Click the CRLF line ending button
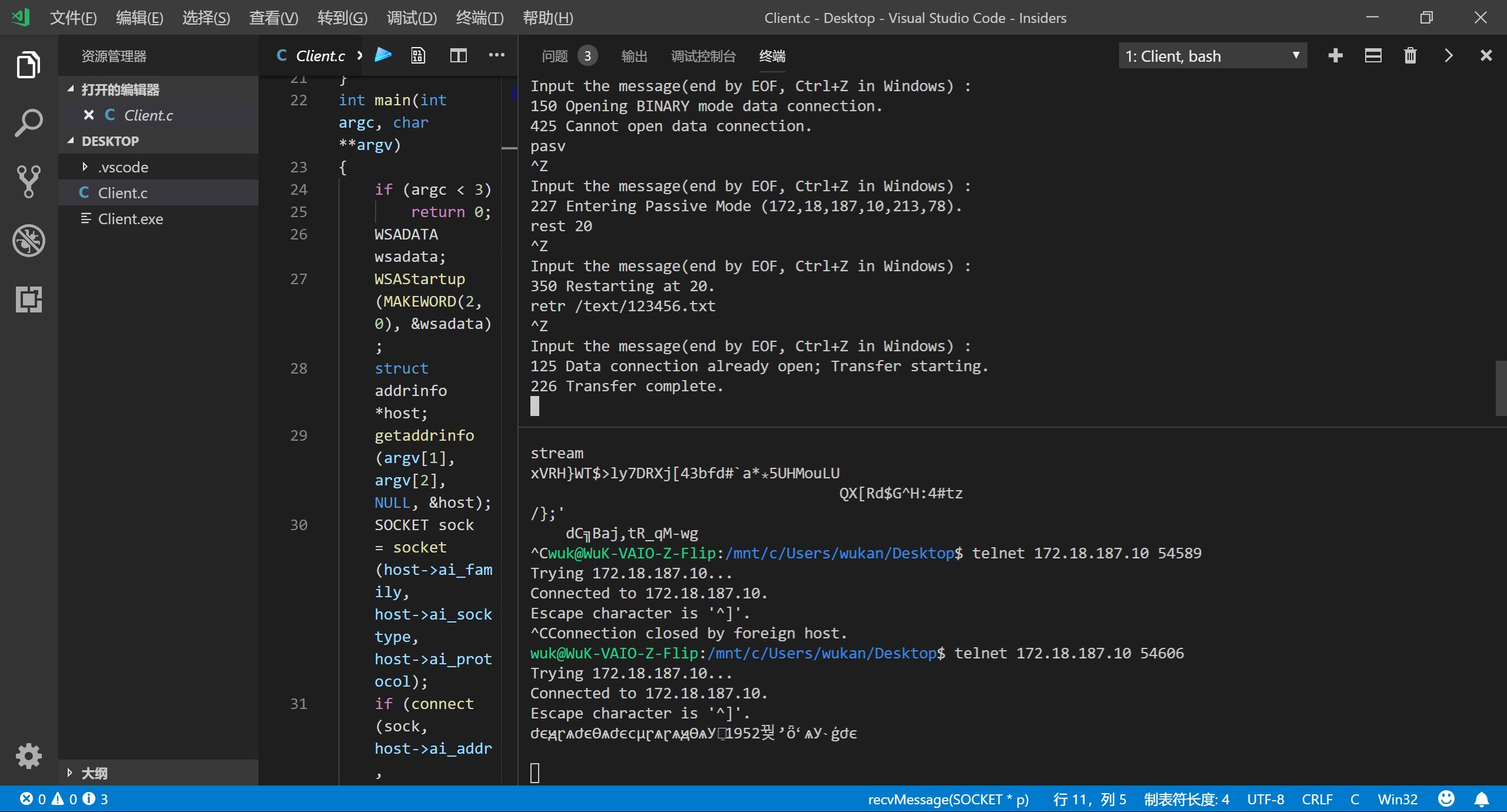Screen dimensions: 1507x812 [1317, 799]
